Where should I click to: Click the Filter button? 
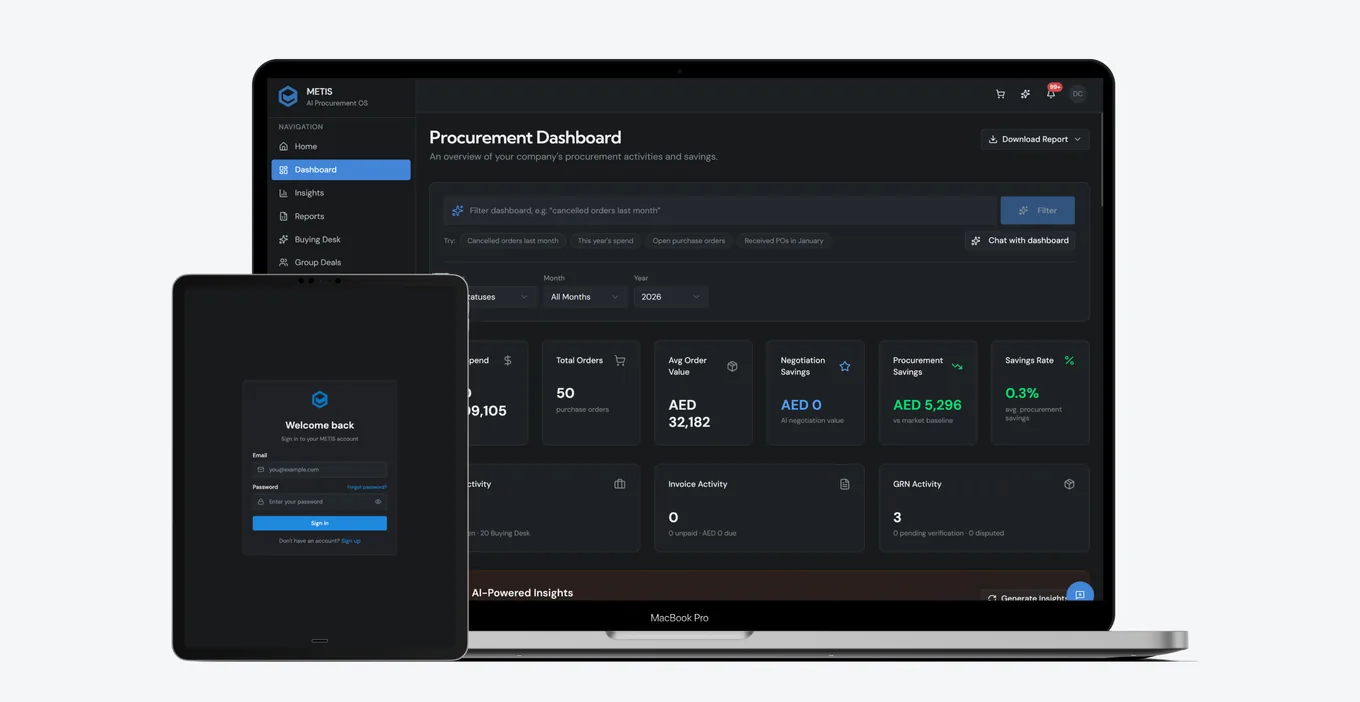[x=1037, y=210]
